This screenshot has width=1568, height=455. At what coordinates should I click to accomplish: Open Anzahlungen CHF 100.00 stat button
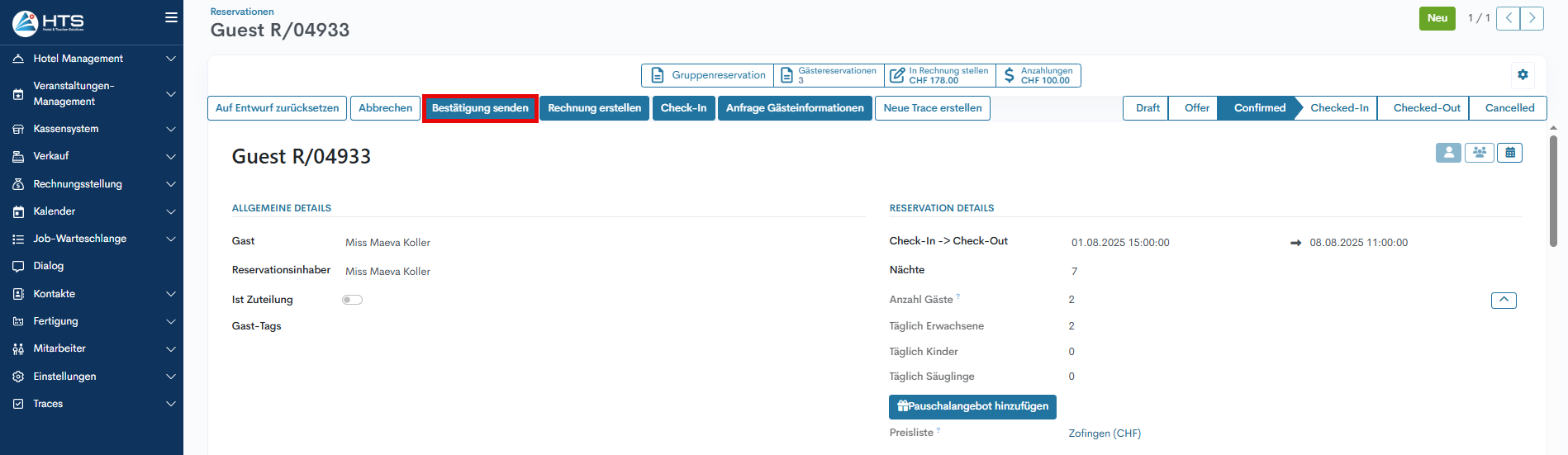point(1038,75)
